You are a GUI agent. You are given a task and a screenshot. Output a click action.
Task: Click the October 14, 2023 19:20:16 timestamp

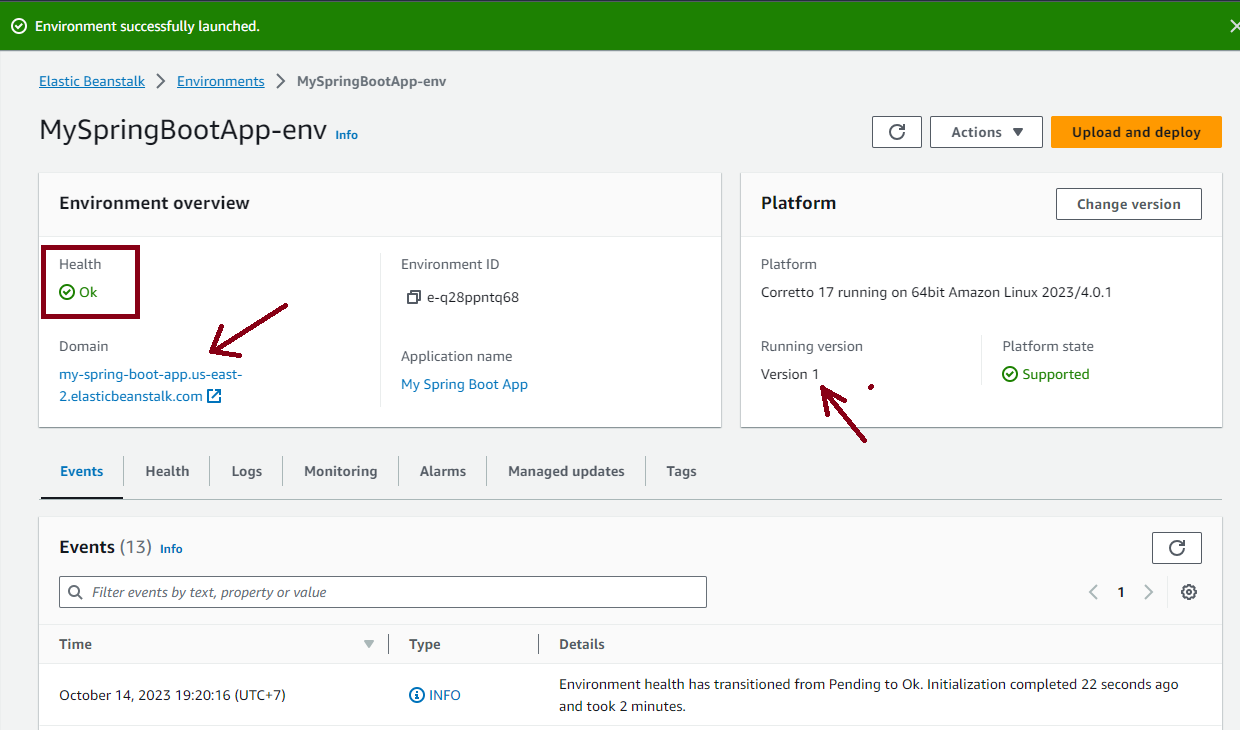pos(172,695)
